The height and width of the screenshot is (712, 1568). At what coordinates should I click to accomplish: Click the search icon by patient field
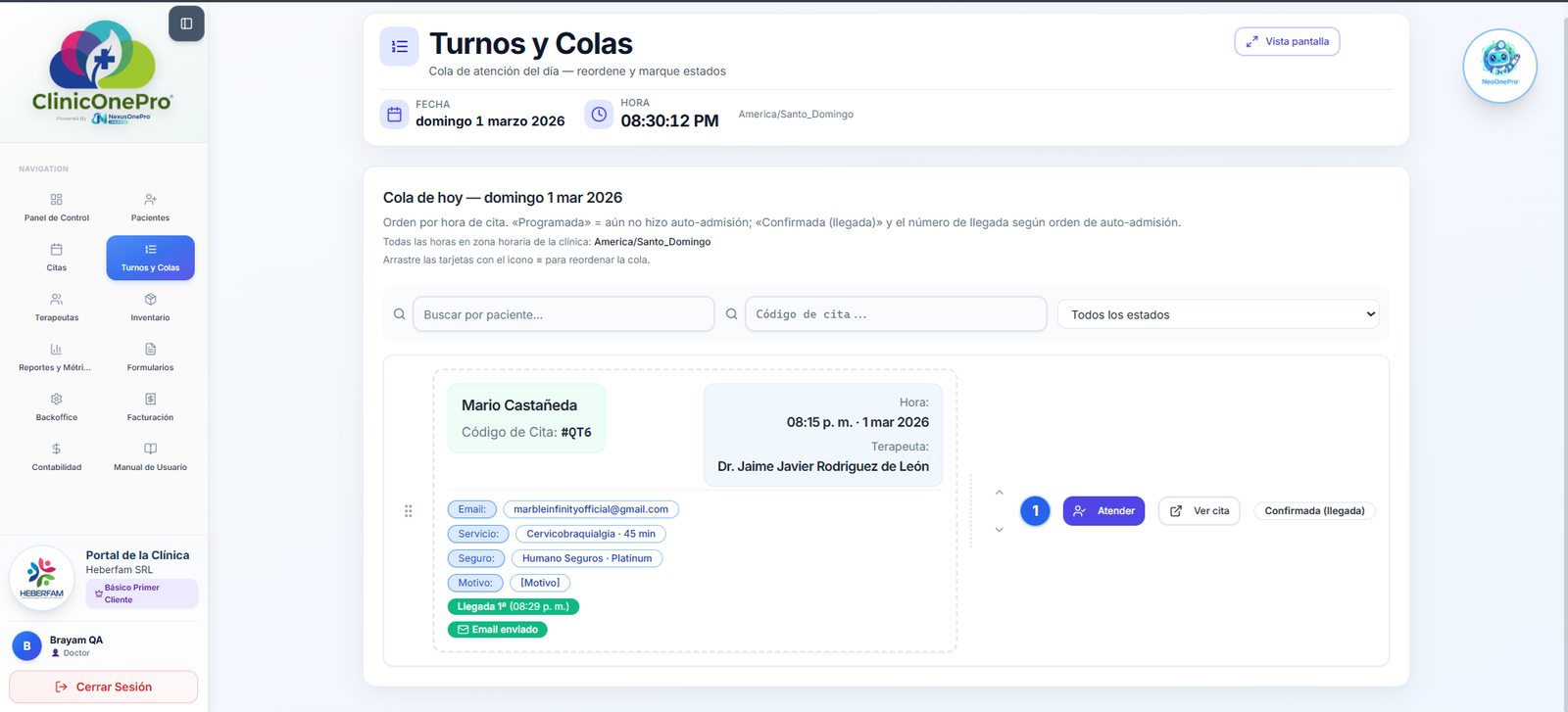(x=399, y=314)
